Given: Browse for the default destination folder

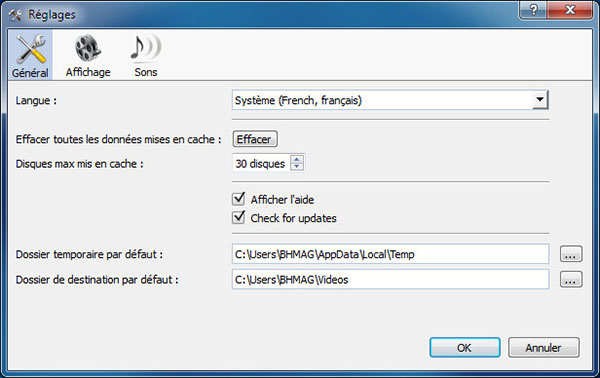Looking at the screenshot, I should (571, 279).
